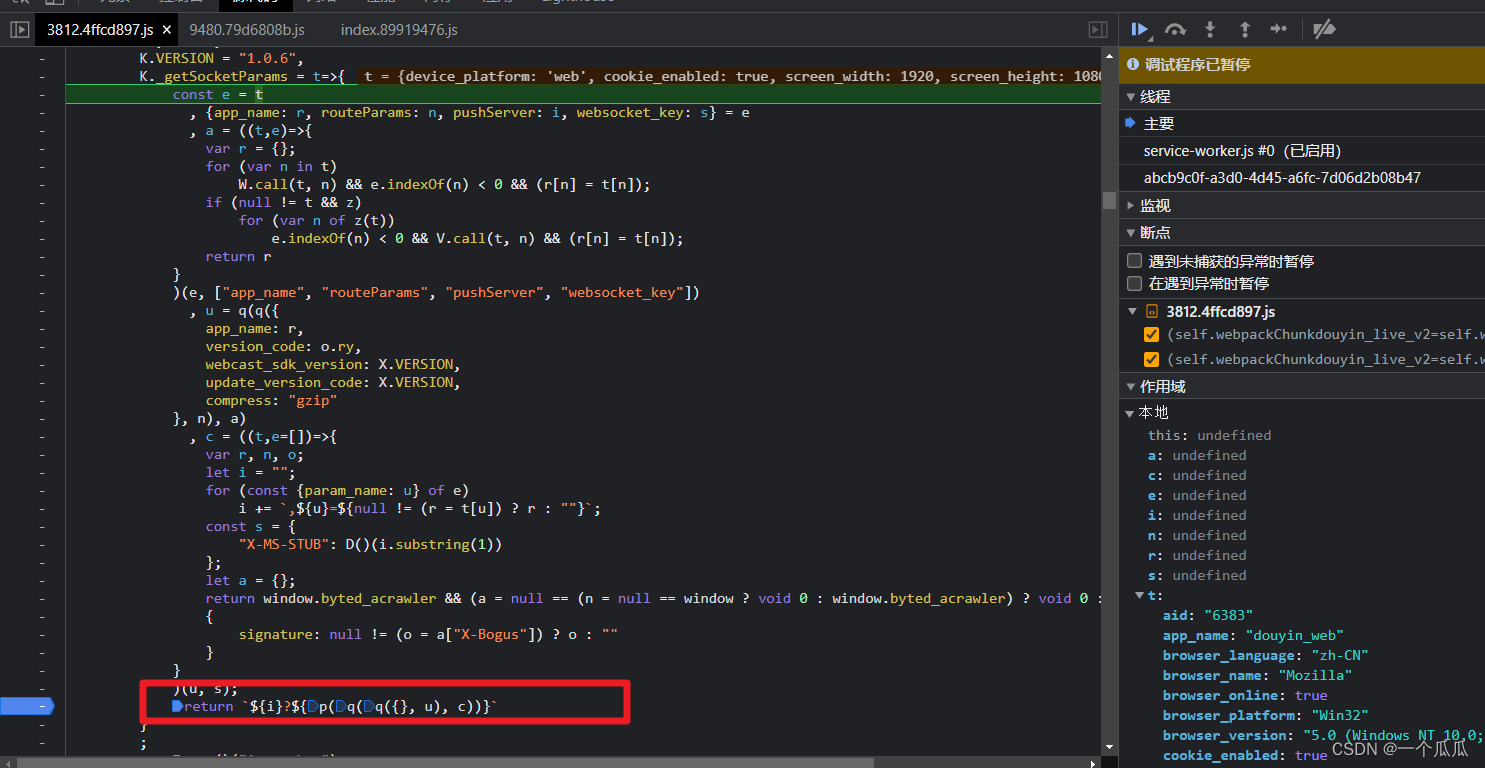
Task: Collapse the 线程 threads section
Action: point(1131,97)
